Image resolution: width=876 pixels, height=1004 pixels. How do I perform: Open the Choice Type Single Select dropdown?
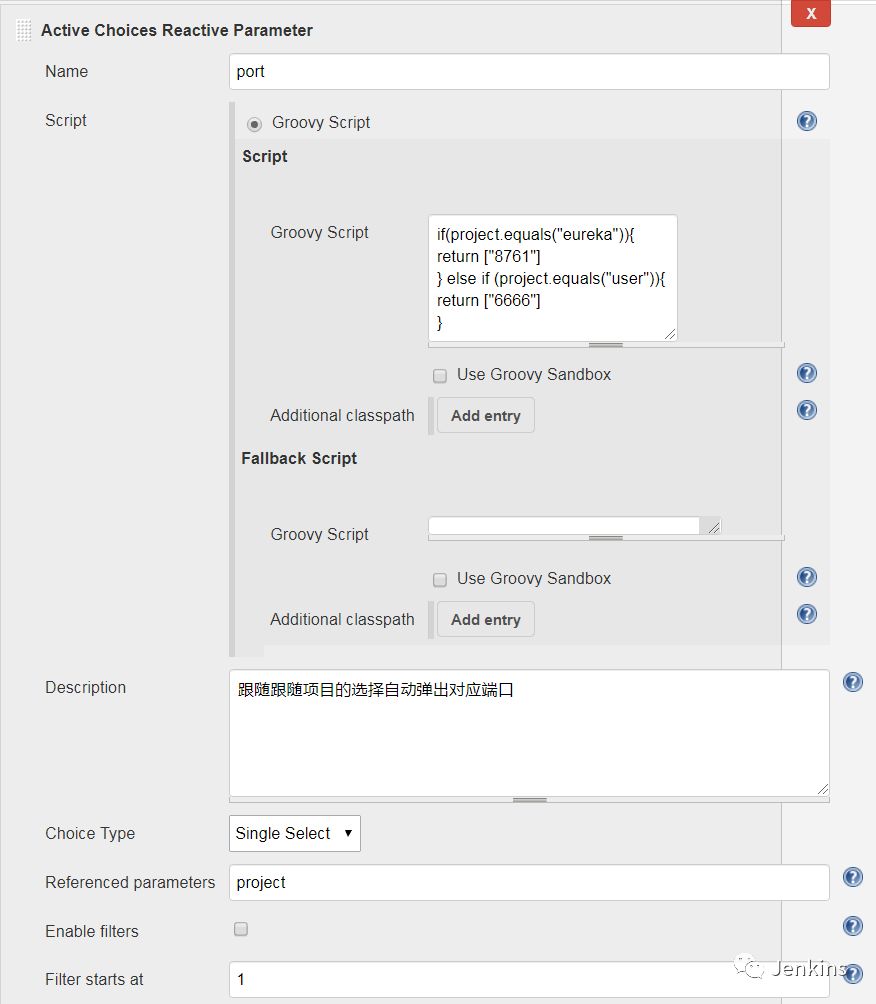pyautogui.click(x=295, y=833)
